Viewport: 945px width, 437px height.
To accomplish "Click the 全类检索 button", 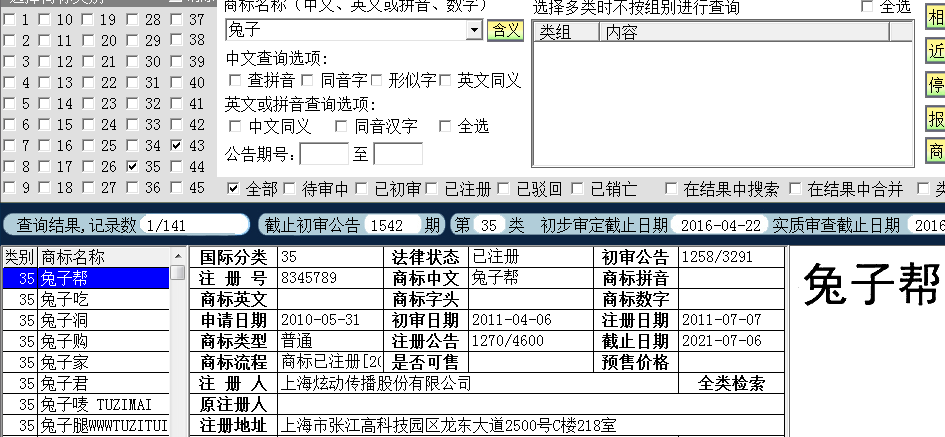I will coord(731,383).
